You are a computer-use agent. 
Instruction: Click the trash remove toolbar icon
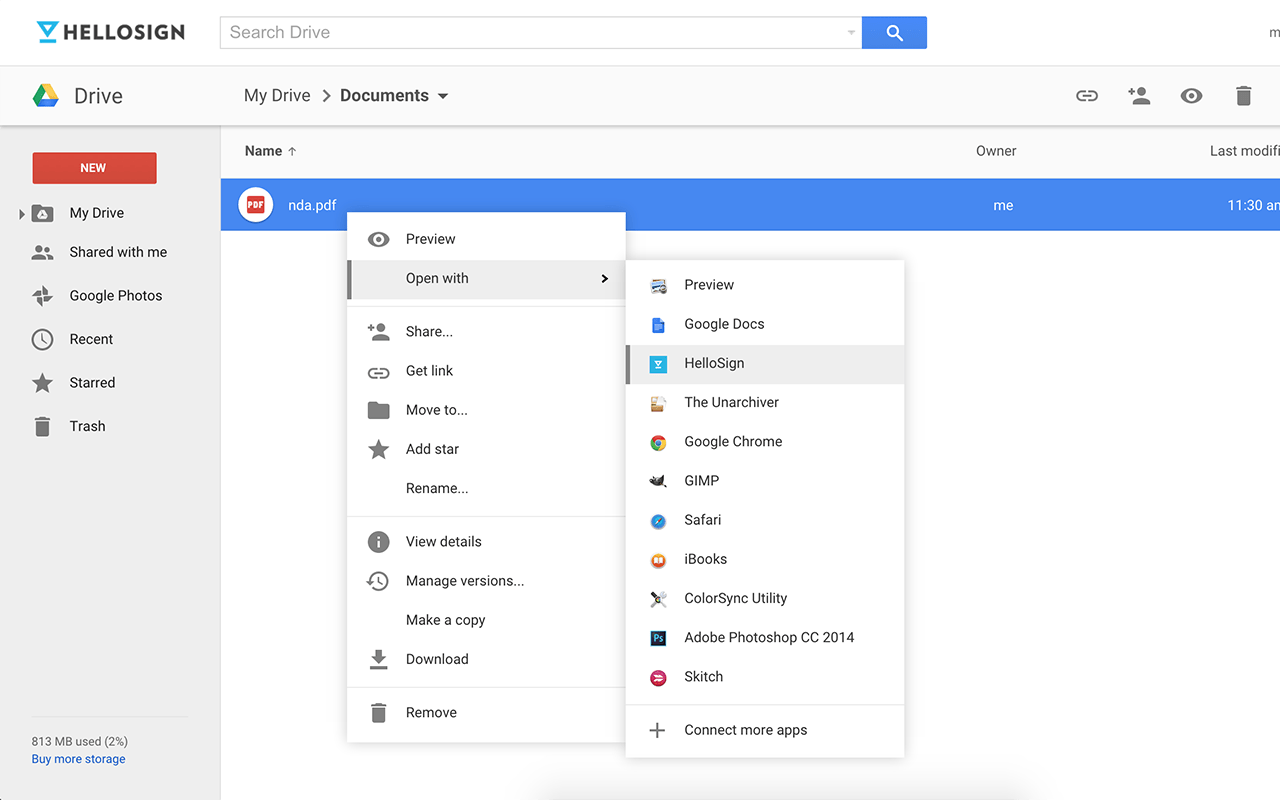(1243, 96)
